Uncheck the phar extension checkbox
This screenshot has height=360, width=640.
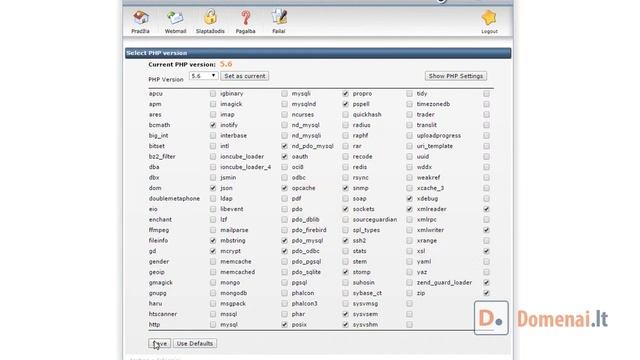point(346,314)
